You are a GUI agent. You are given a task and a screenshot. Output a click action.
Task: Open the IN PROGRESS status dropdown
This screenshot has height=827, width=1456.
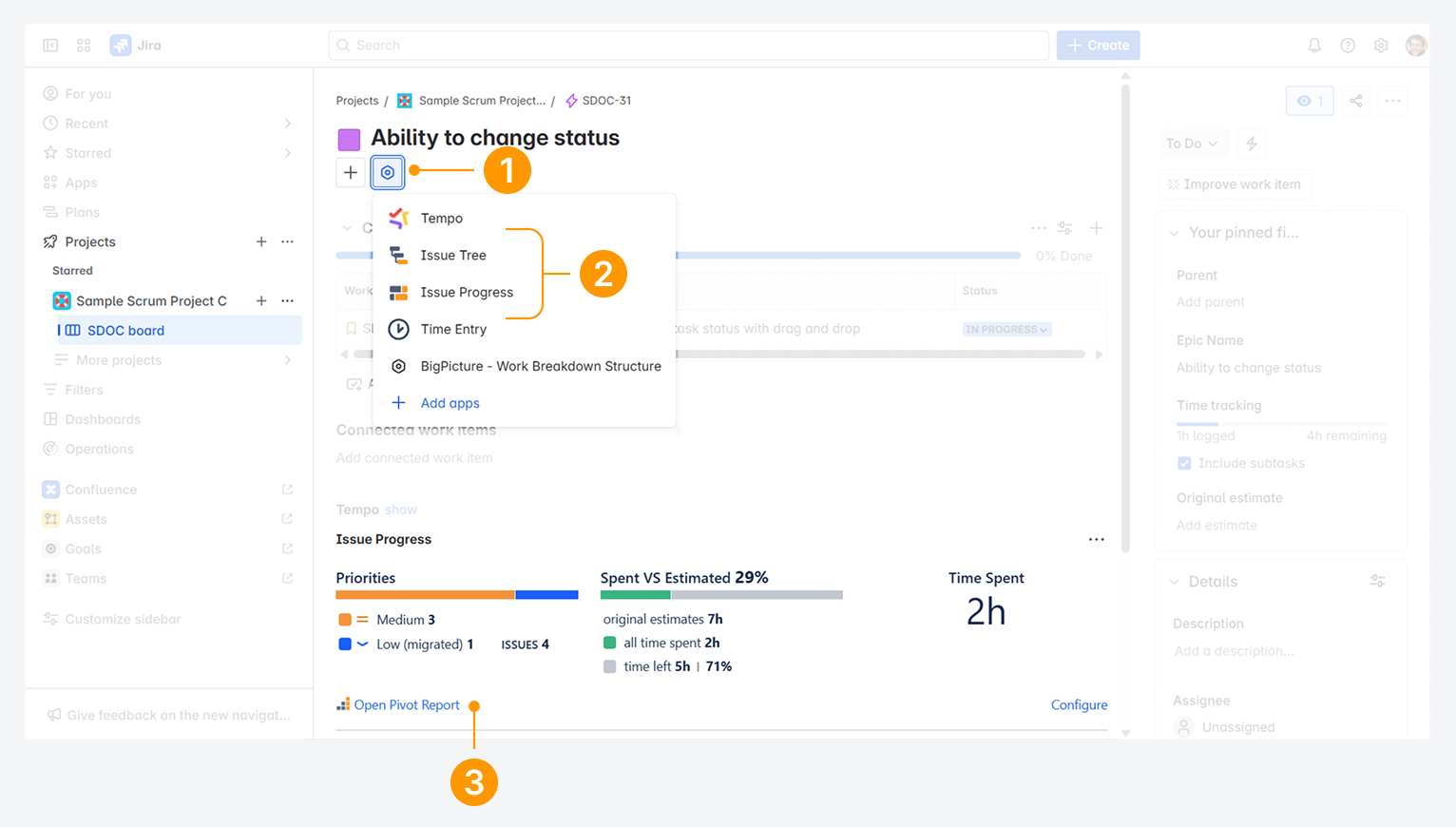click(1007, 329)
